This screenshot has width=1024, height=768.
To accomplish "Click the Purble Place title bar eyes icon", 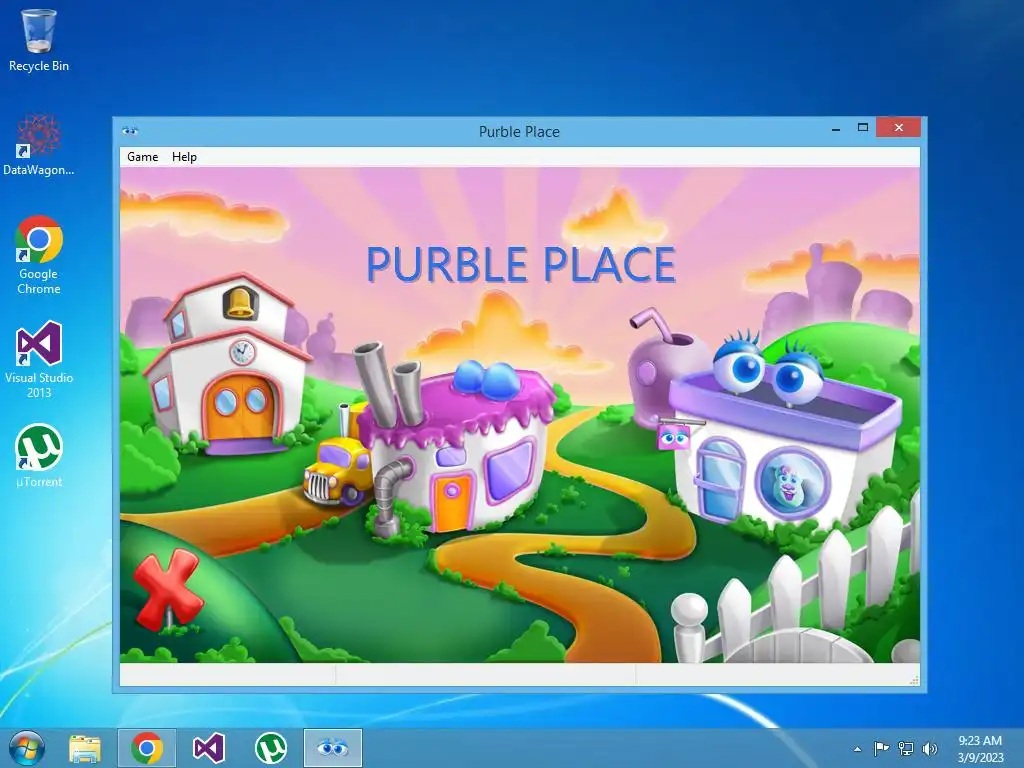I will point(130,131).
